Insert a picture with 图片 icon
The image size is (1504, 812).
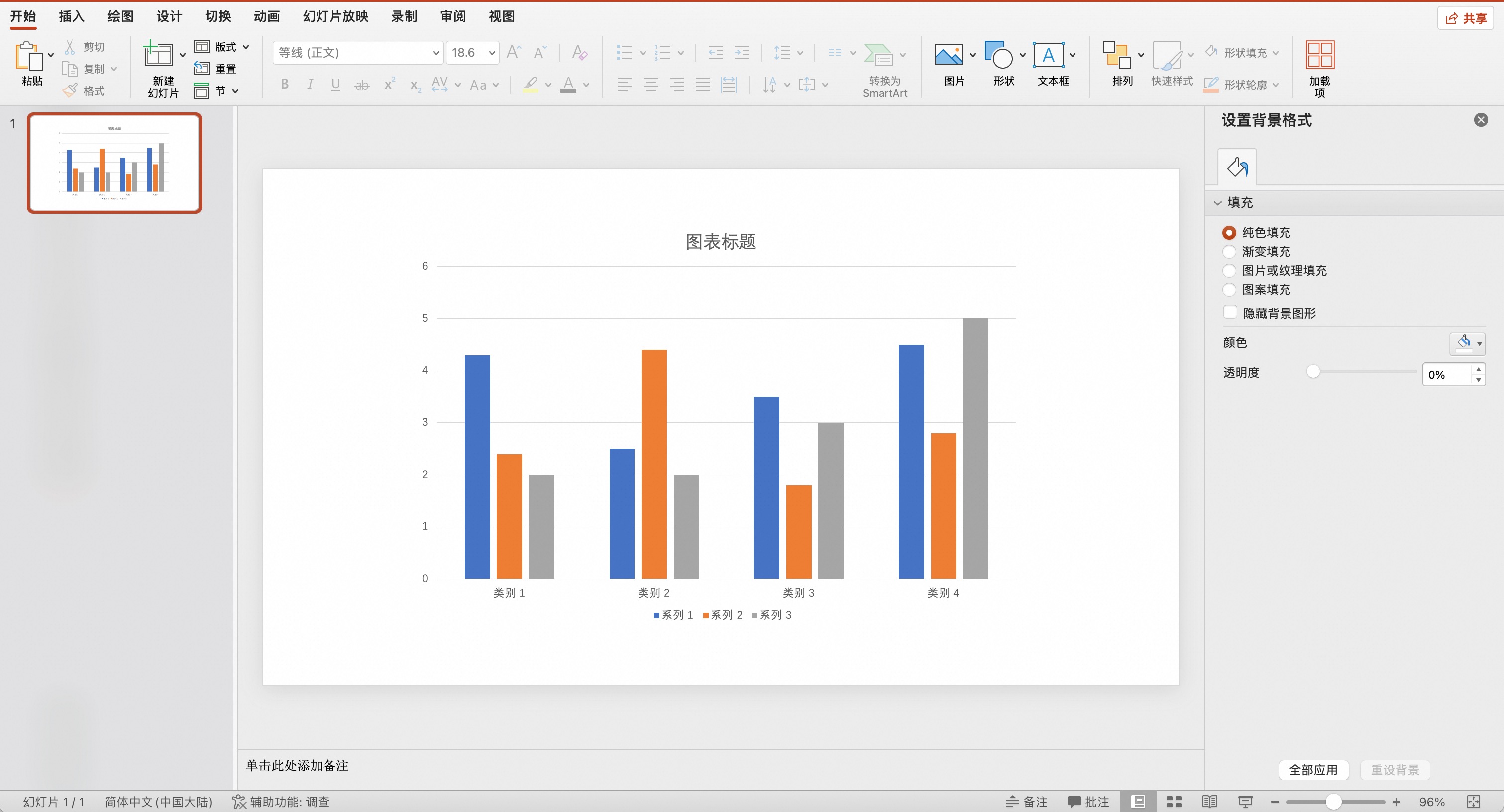click(949, 55)
